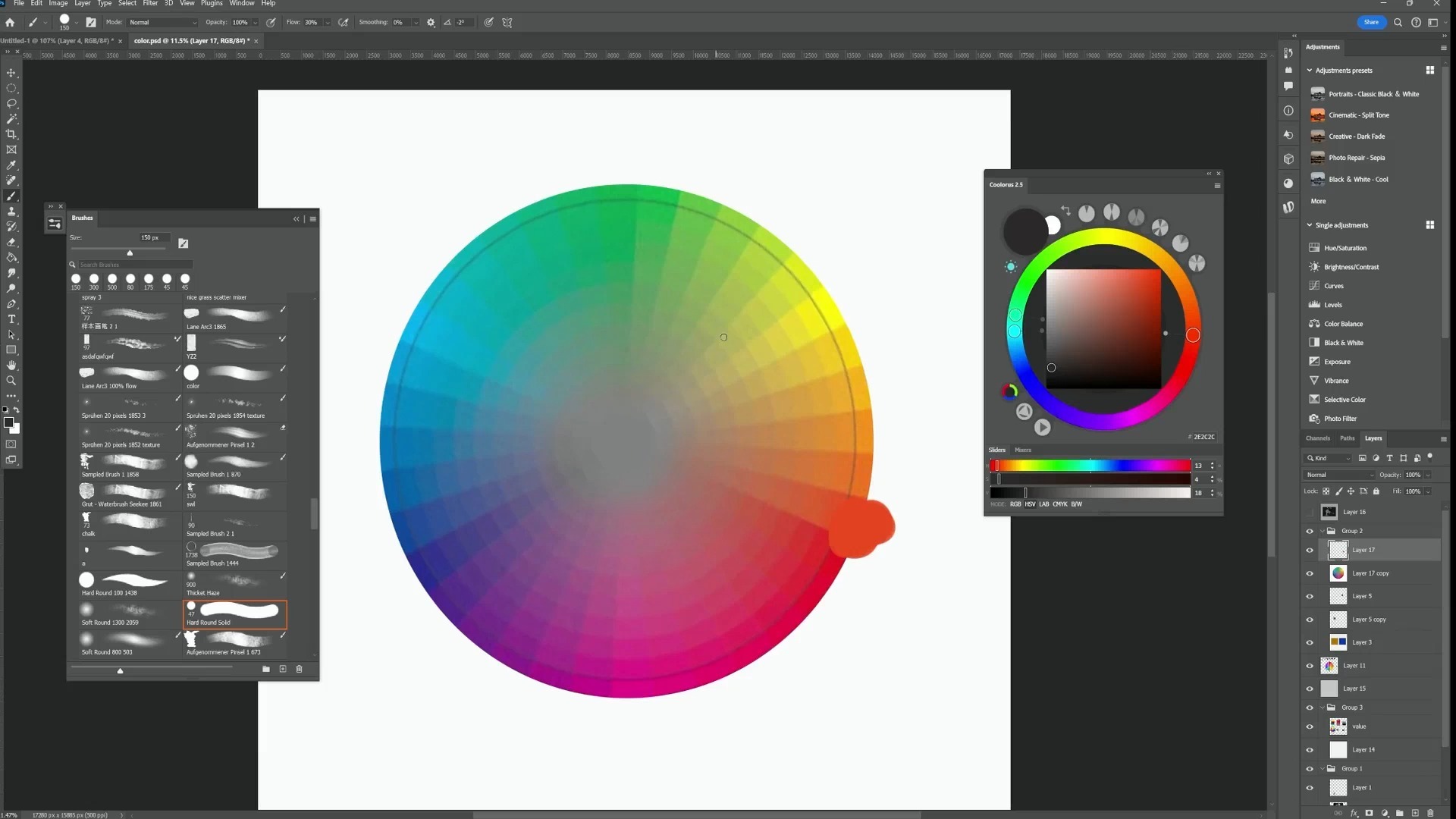Collapse Group 1 folder arrow
Image resolution: width=1456 pixels, height=819 pixels.
[x=1323, y=769]
